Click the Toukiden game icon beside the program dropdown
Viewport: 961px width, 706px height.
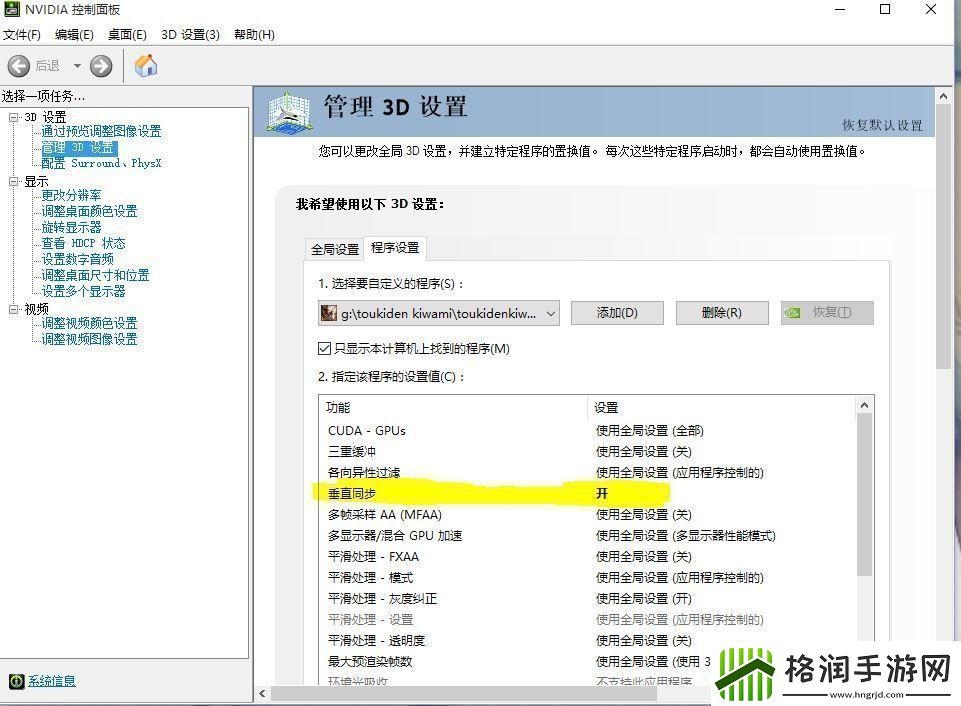coord(330,313)
